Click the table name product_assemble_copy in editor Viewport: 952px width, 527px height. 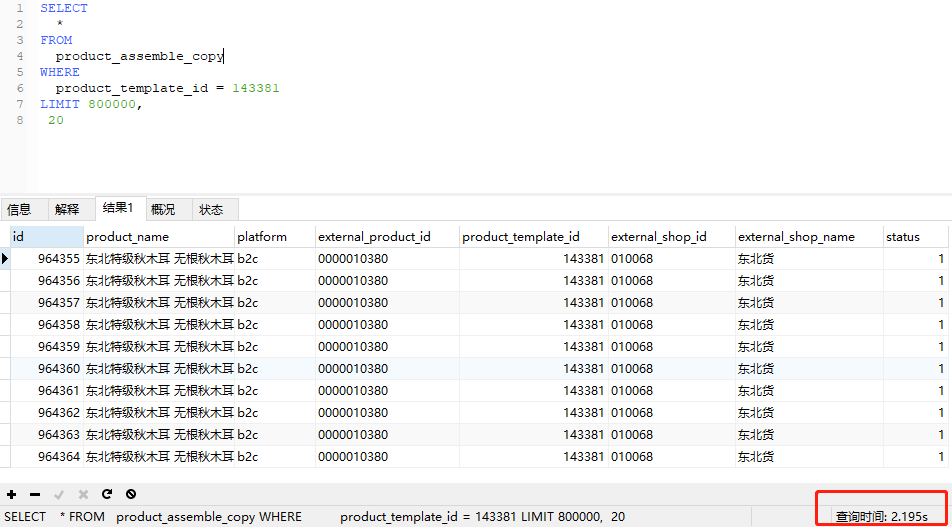pos(139,56)
